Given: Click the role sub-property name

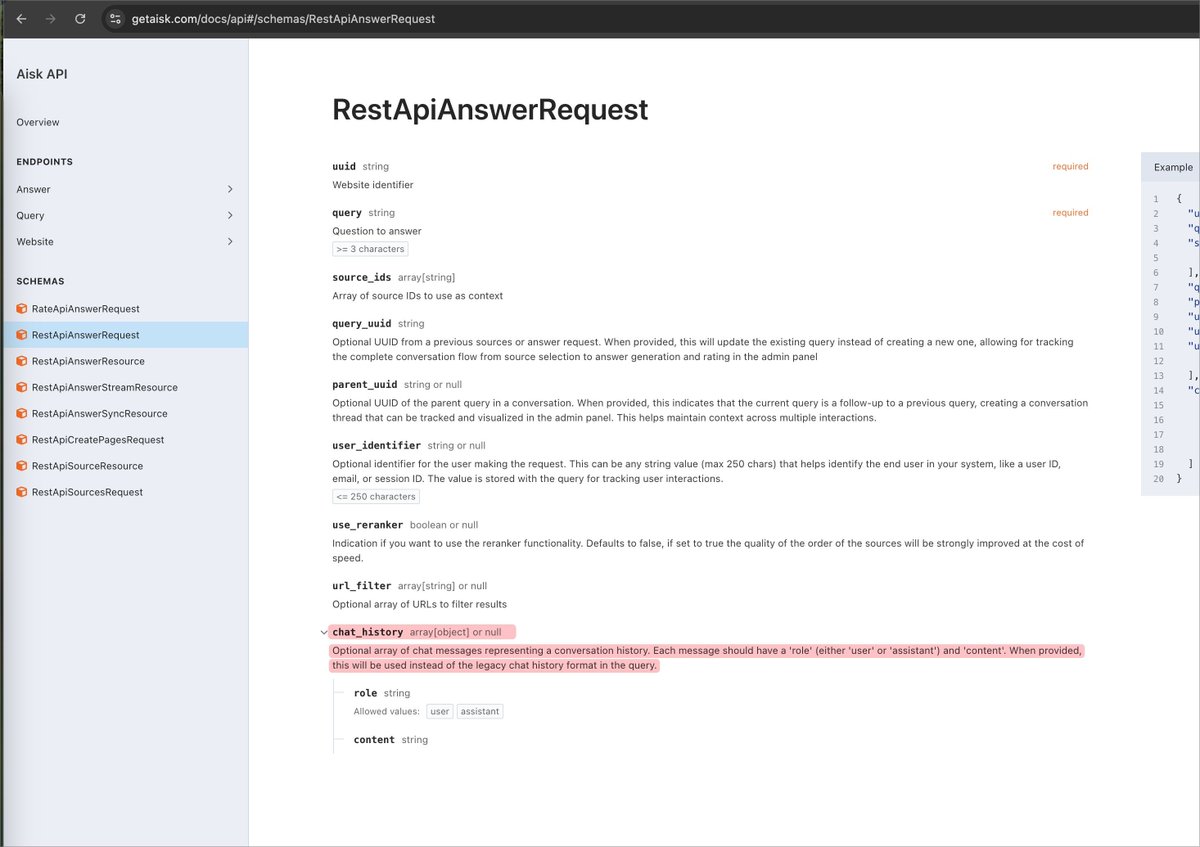Looking at the screenshot, I should [x=365, y=693].
